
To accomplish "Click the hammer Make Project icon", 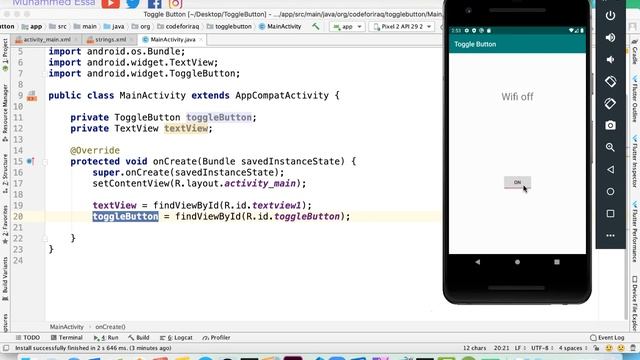I will 316,27.
